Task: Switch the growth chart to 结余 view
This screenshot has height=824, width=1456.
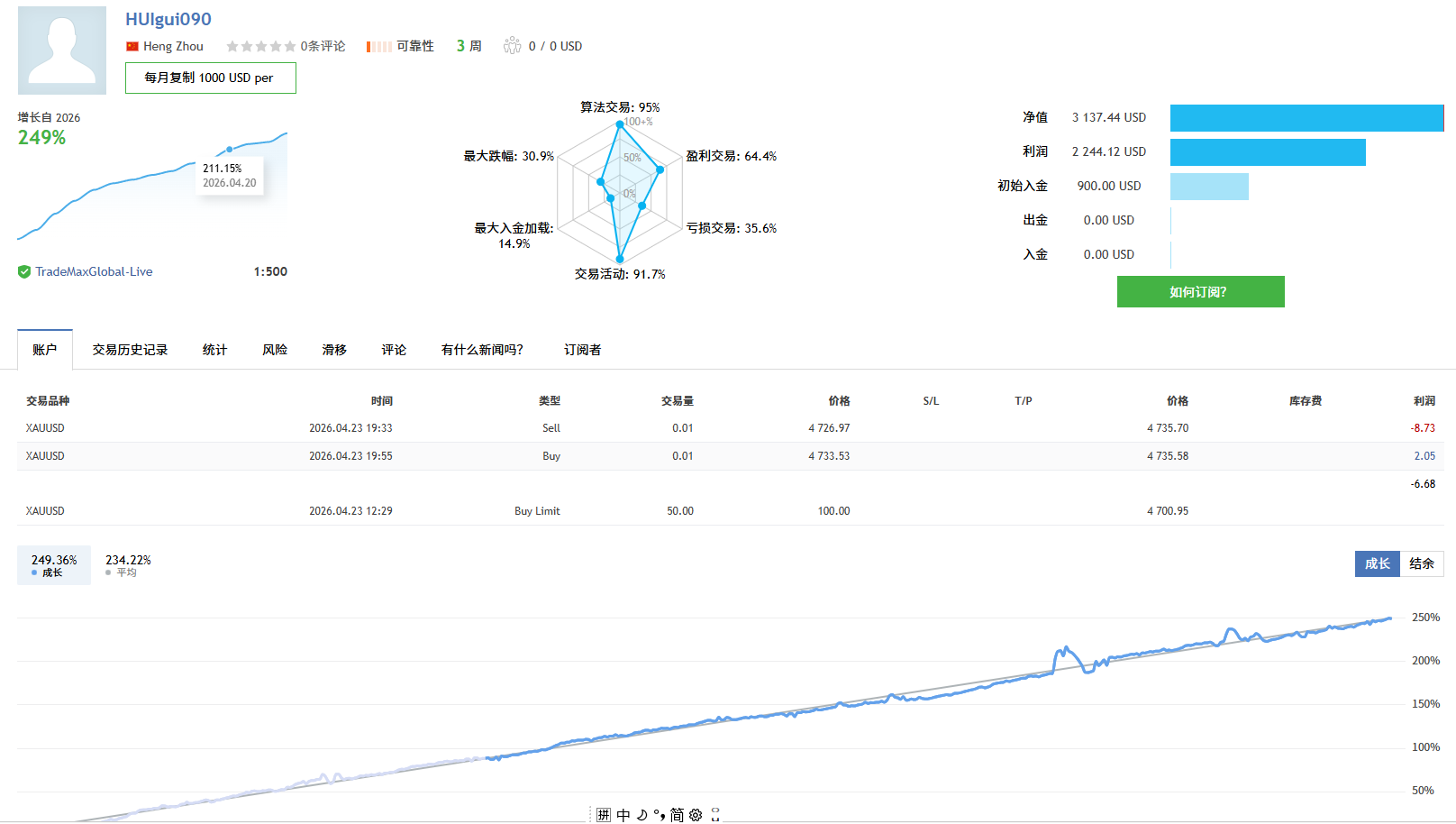Action: (x=1422, y=563)
